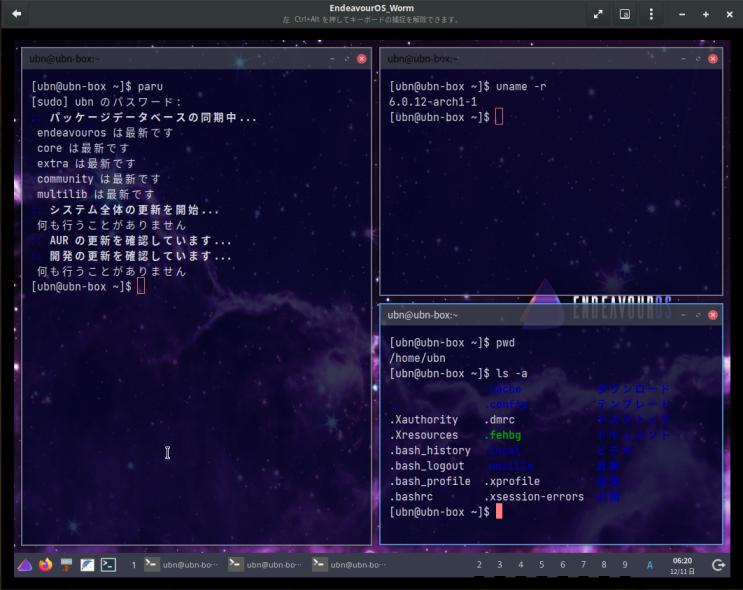
Task: Close the terminal showing uname -r
Action: [x=713, y=59]
